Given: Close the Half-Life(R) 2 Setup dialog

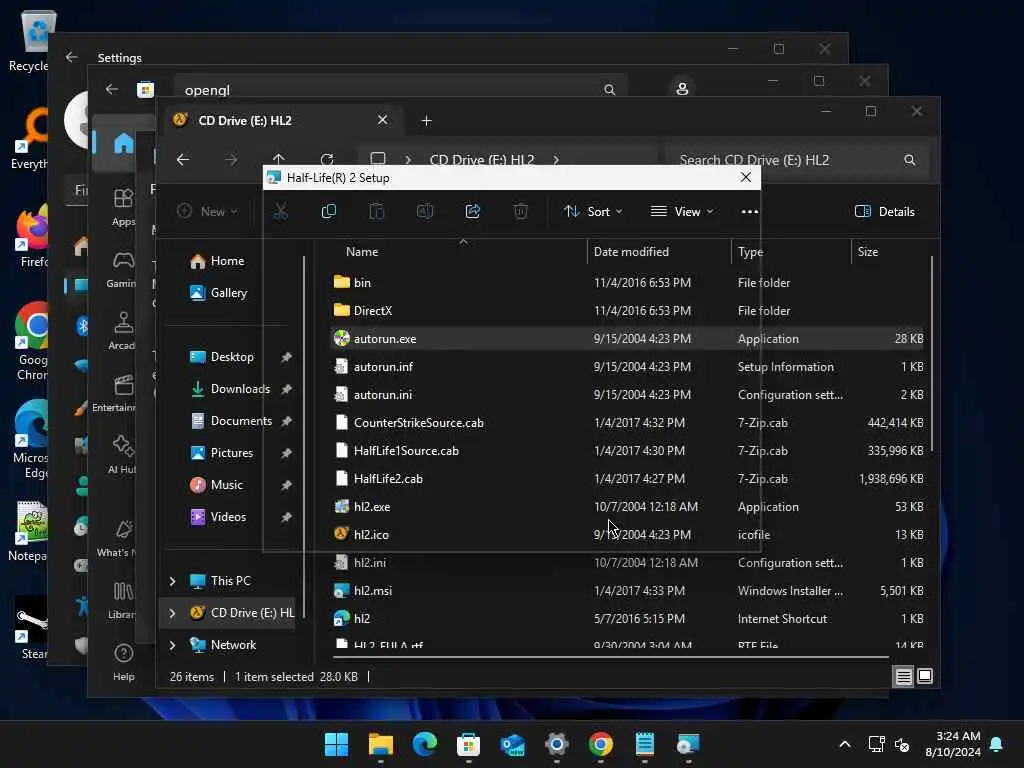Looking at the screenshot, I should (746, 178).
